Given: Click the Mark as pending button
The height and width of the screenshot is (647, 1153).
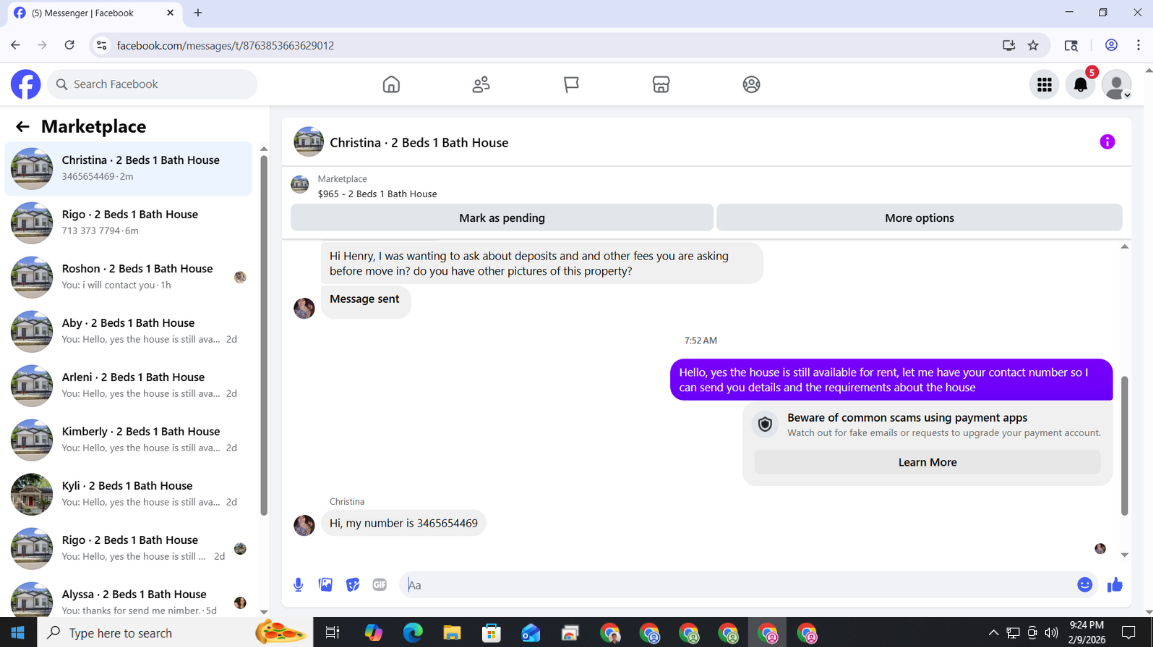Looking at the screenshot, I should click(502, 218).
